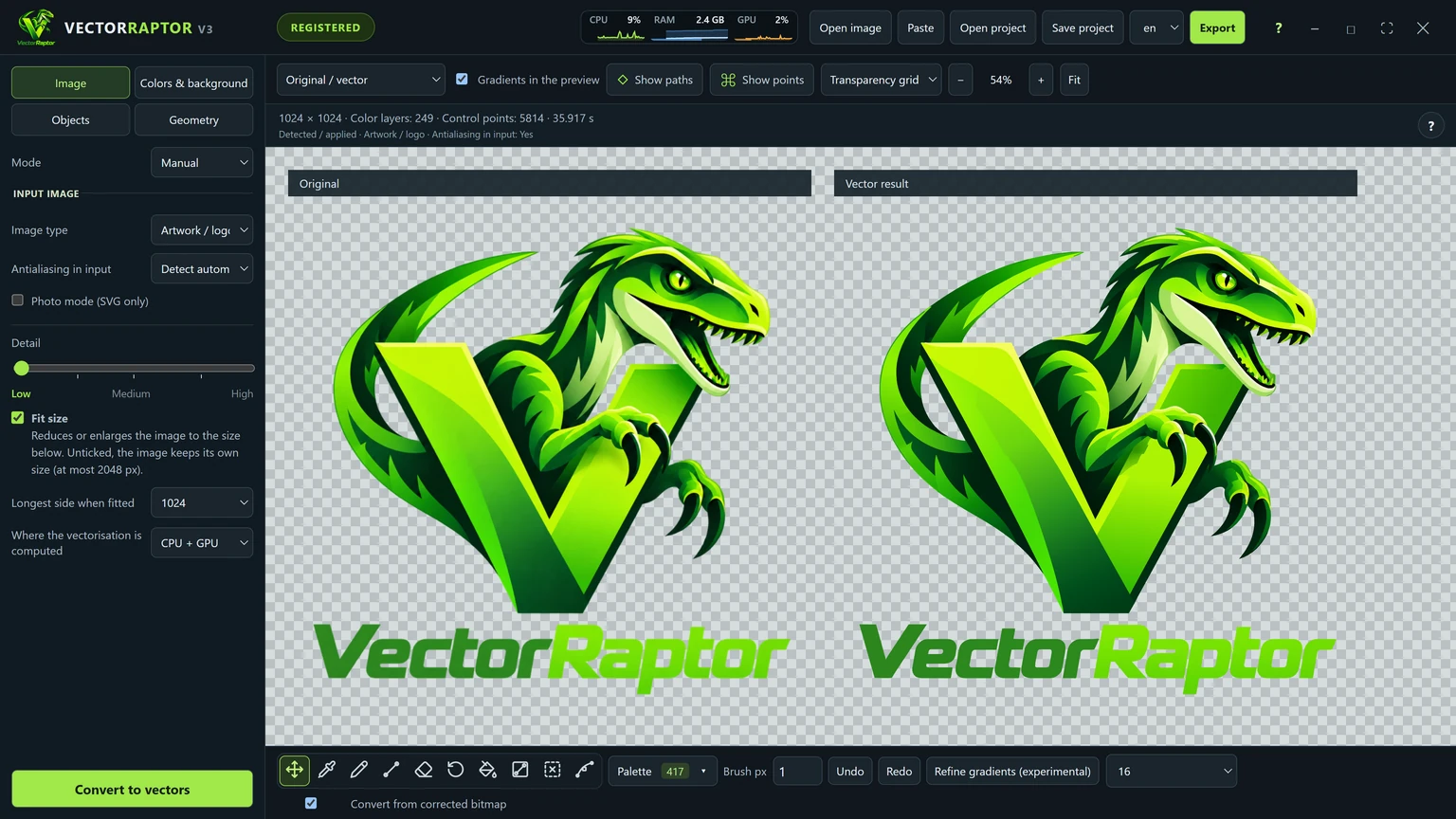Screen dimensions: 1456x819
Task: Zoom in with the plus button
Action: (1041, 80)
